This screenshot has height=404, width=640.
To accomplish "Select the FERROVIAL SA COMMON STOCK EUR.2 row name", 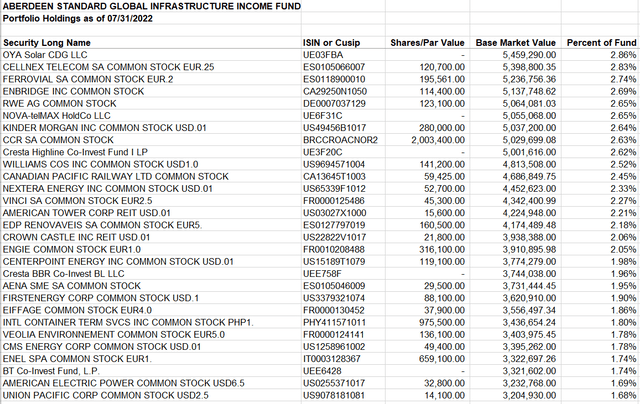I will pos(88,79).
